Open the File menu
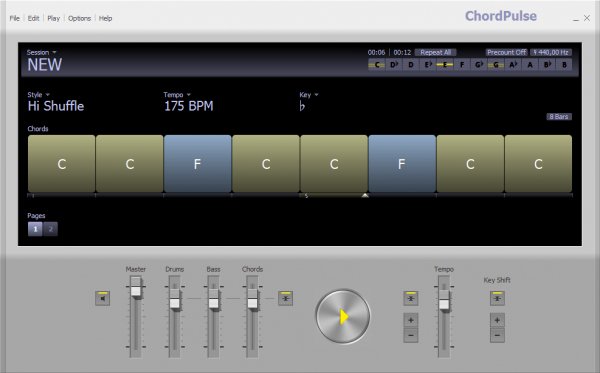Screen dimensions: 600x373 (x=15, y=18)
